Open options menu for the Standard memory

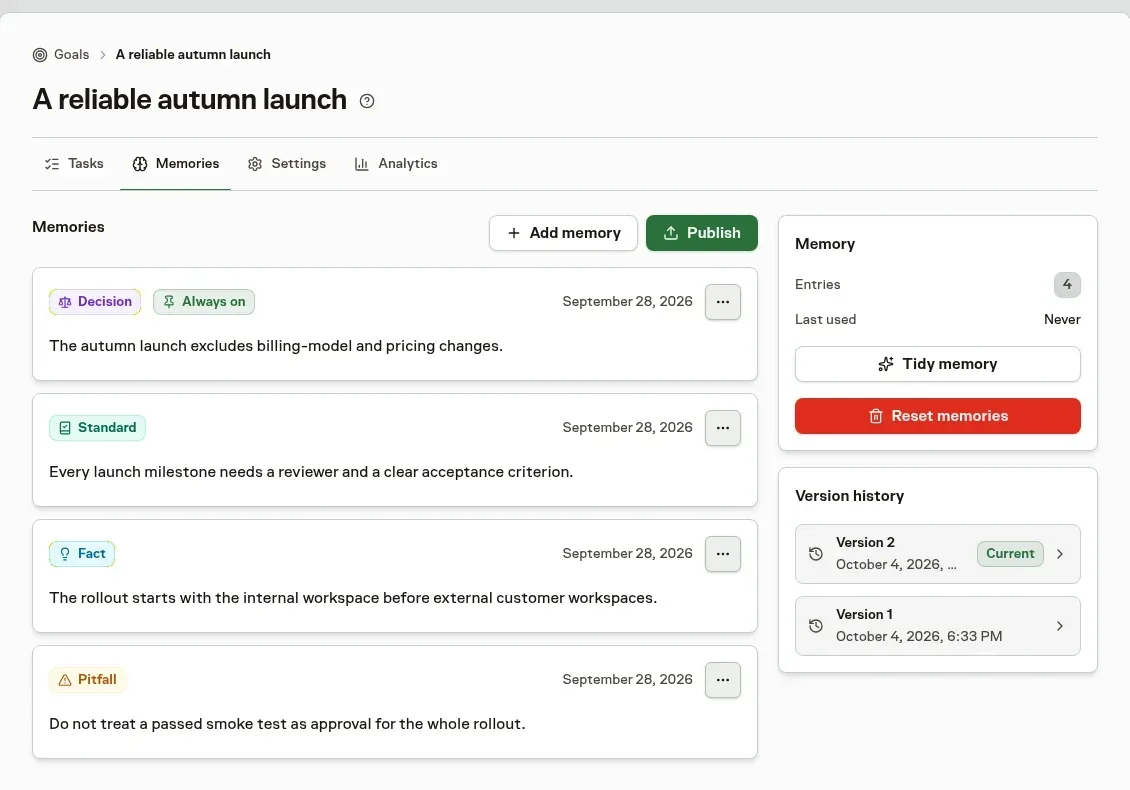click(x=723, y=428)
